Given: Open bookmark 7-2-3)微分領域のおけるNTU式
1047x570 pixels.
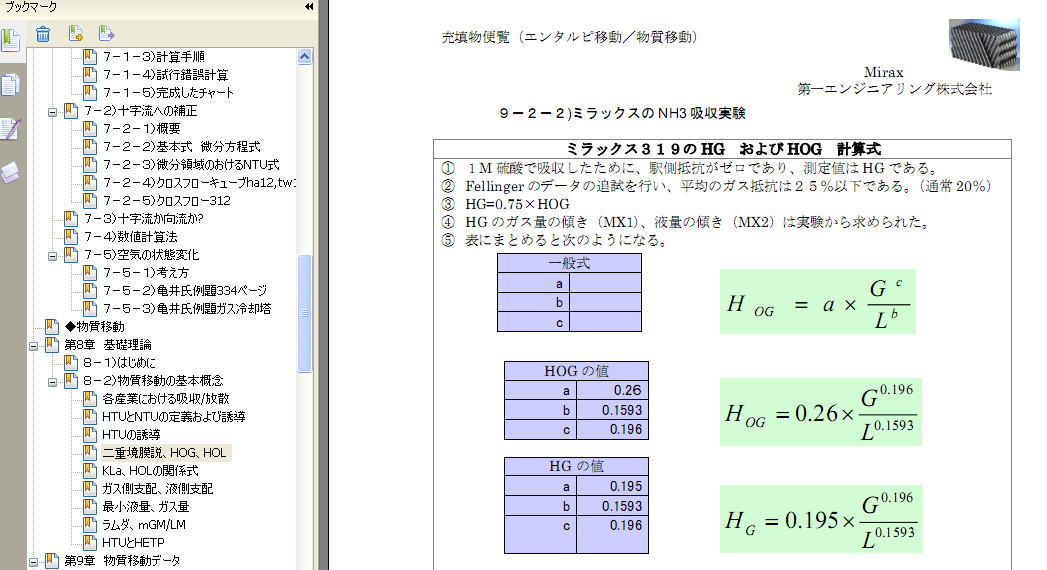Looking at the screenshot, I should pyautogui.click(x=190, y=165).
